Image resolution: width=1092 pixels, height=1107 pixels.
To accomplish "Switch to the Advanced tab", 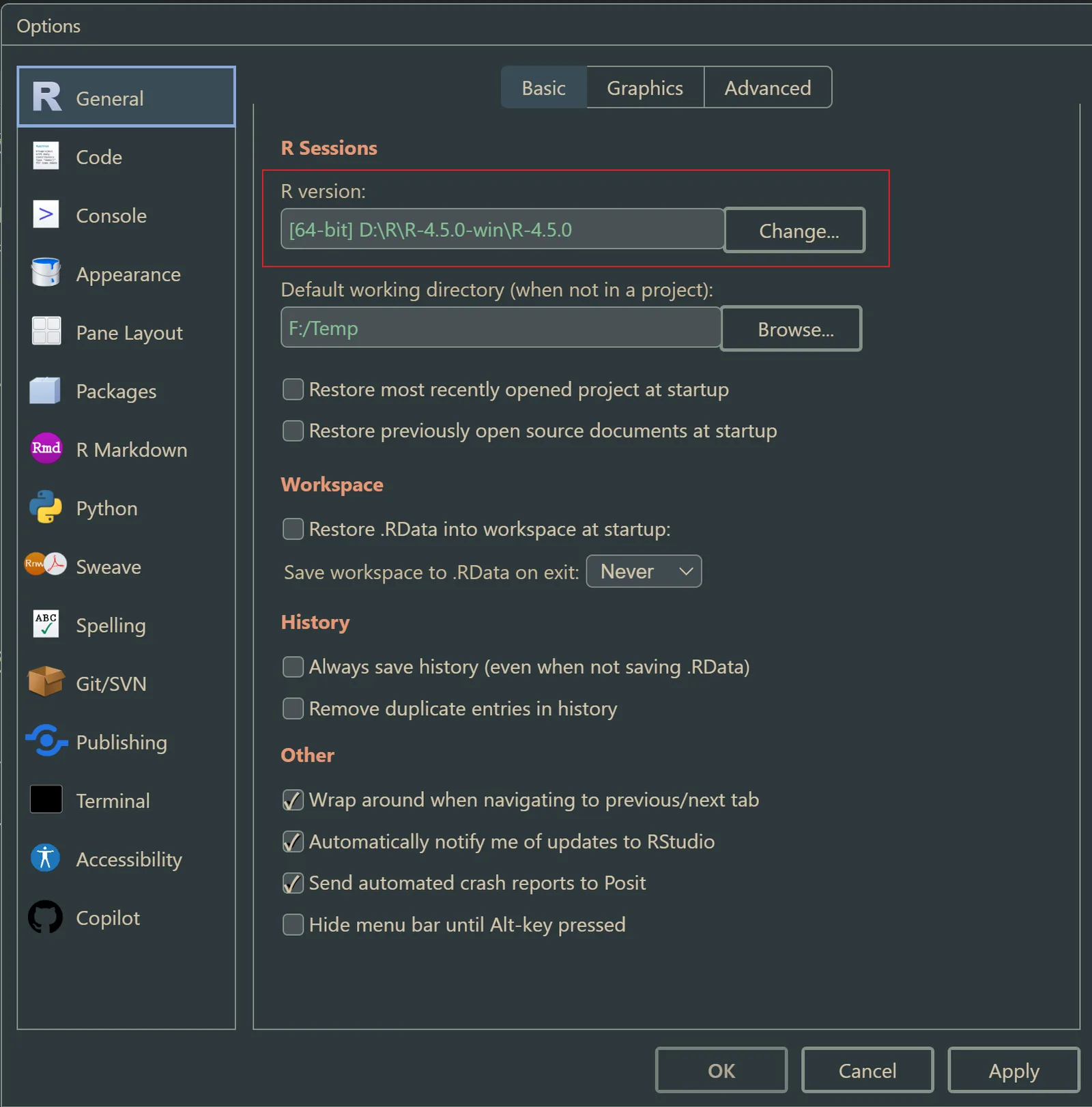I will tap(768, 87).
